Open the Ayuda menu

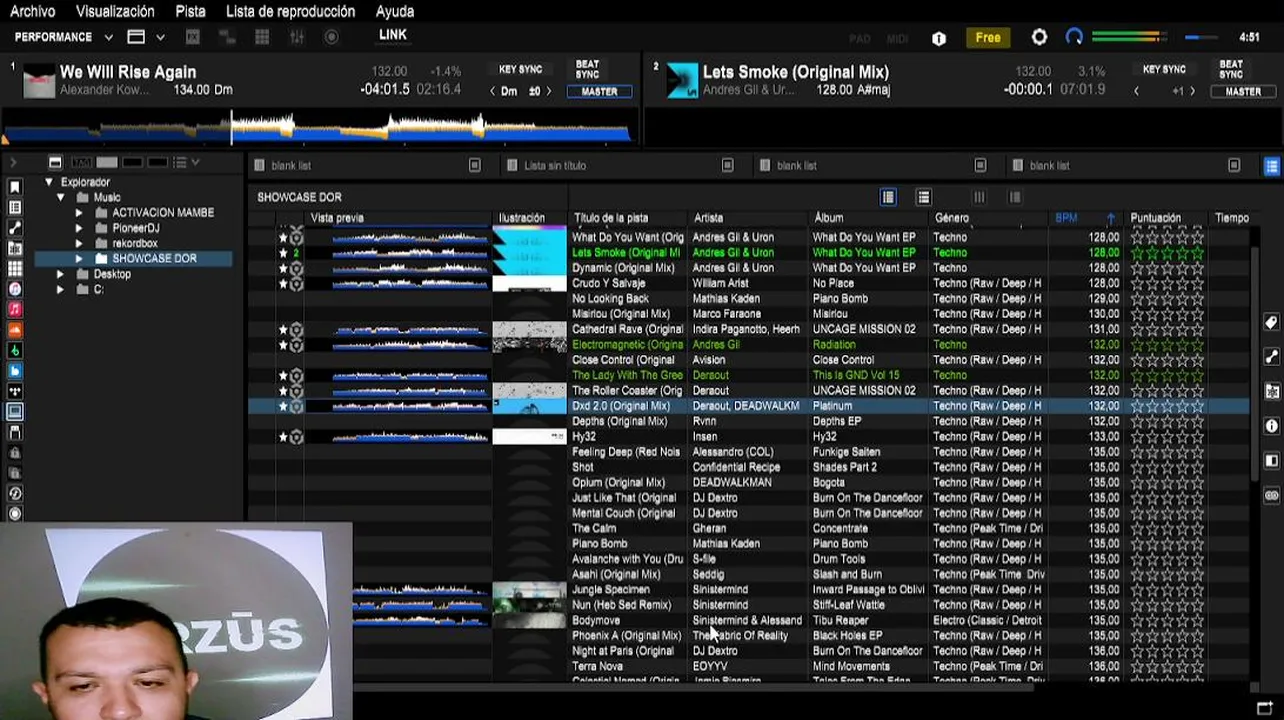click(395, 11)
